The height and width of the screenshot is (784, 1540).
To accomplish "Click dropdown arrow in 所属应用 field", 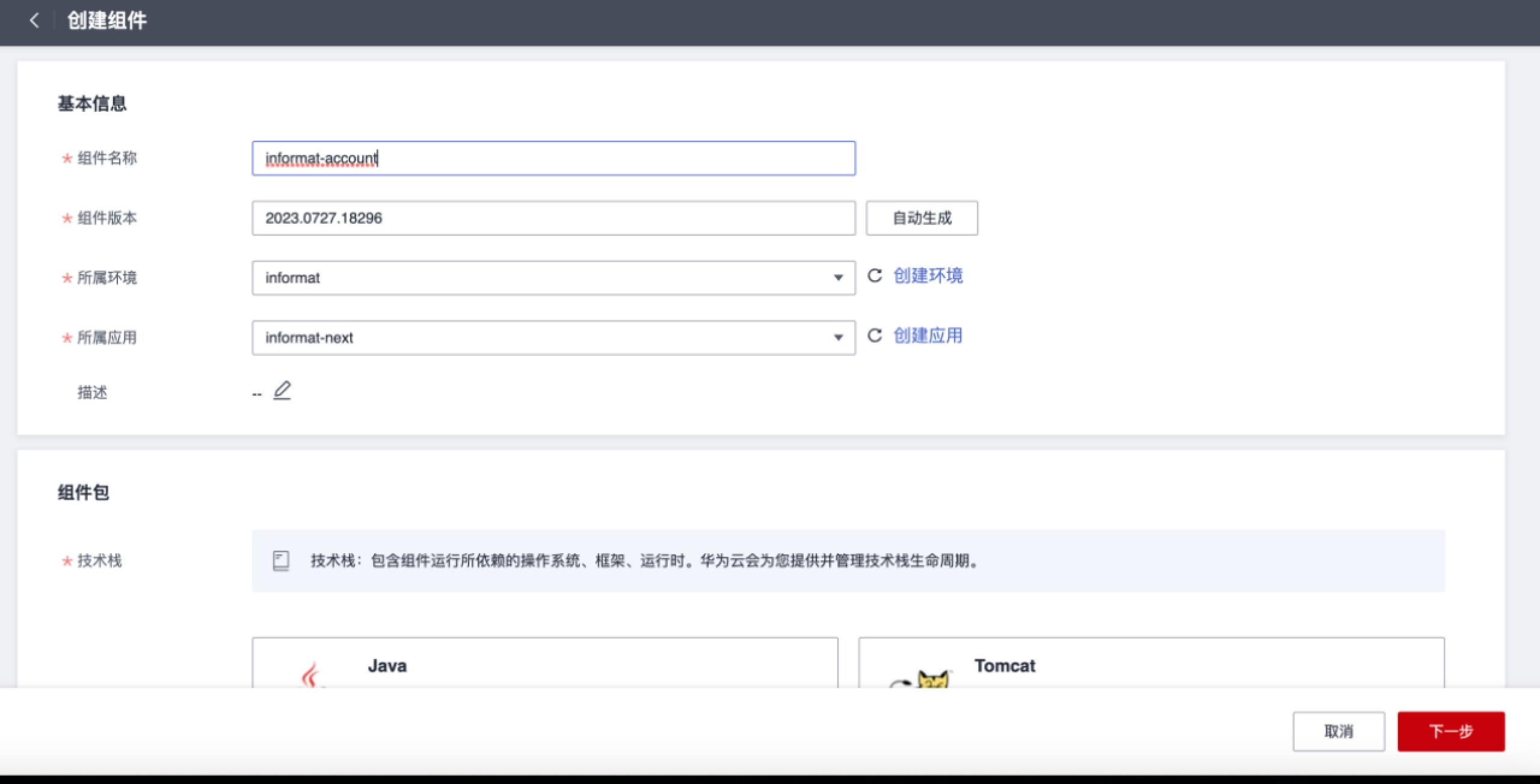I will (838, 338).
